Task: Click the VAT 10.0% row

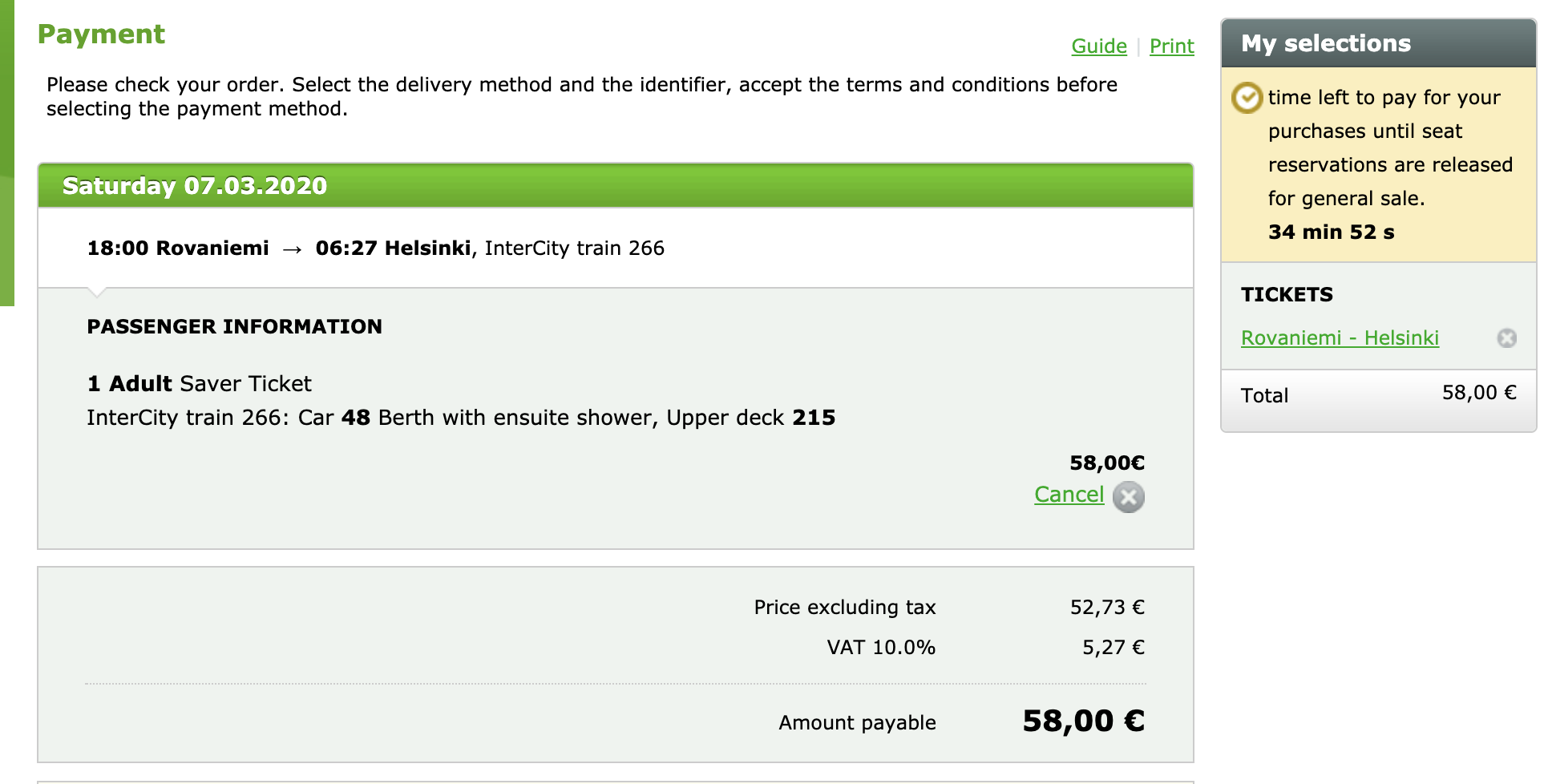Action: [x=985, y=648]
